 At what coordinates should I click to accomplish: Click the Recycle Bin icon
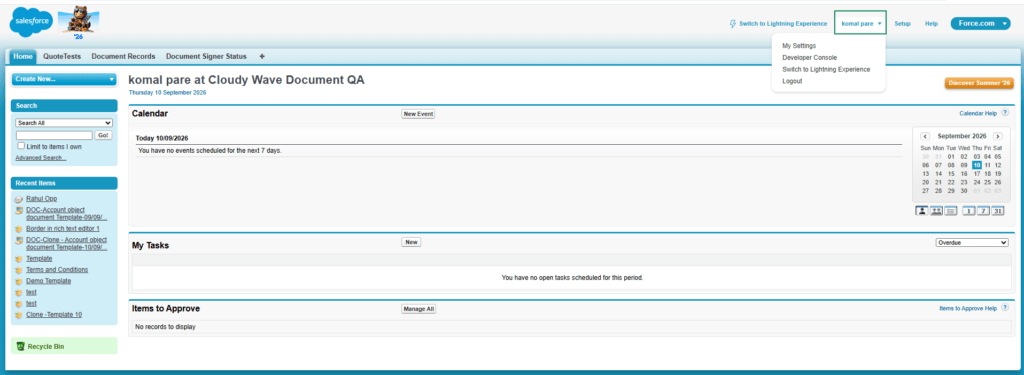tap(20, 346)
